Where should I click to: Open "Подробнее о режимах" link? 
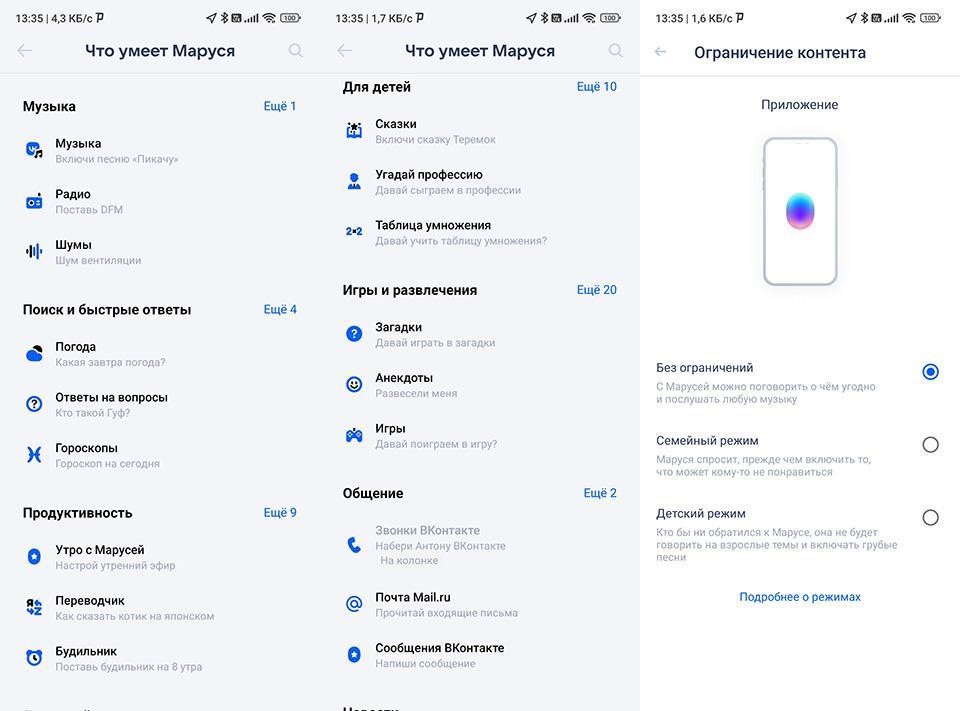[x=800, y=597]
